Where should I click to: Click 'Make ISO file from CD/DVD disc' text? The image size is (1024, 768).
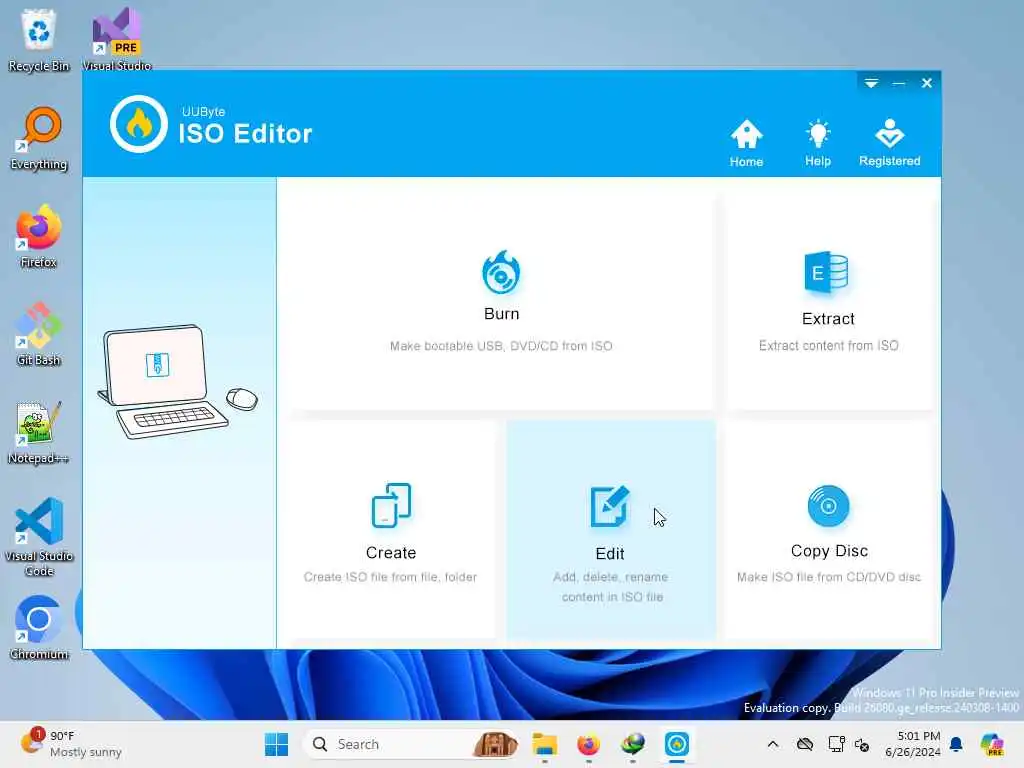828,577
